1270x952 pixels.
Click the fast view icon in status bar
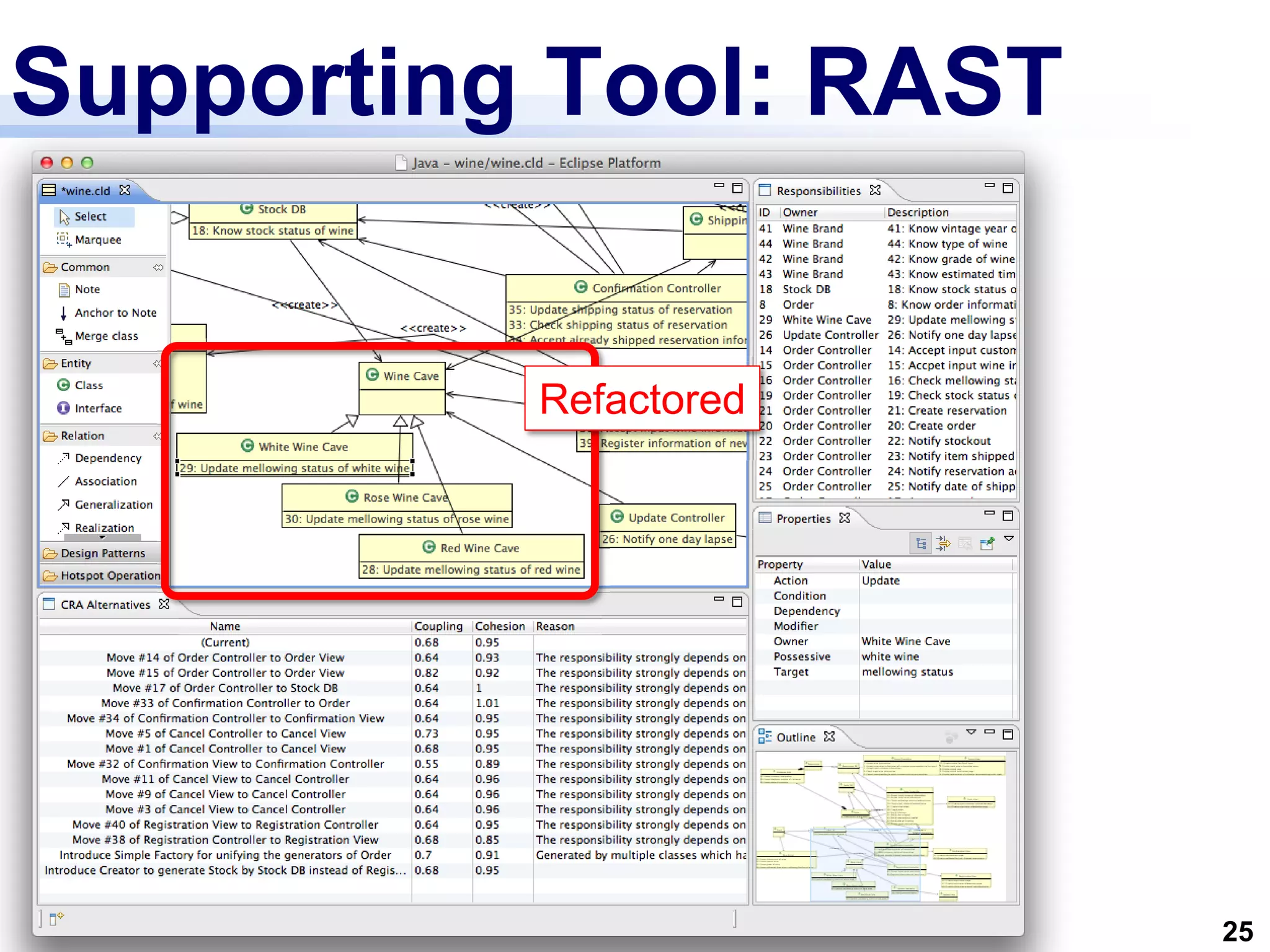56,918
